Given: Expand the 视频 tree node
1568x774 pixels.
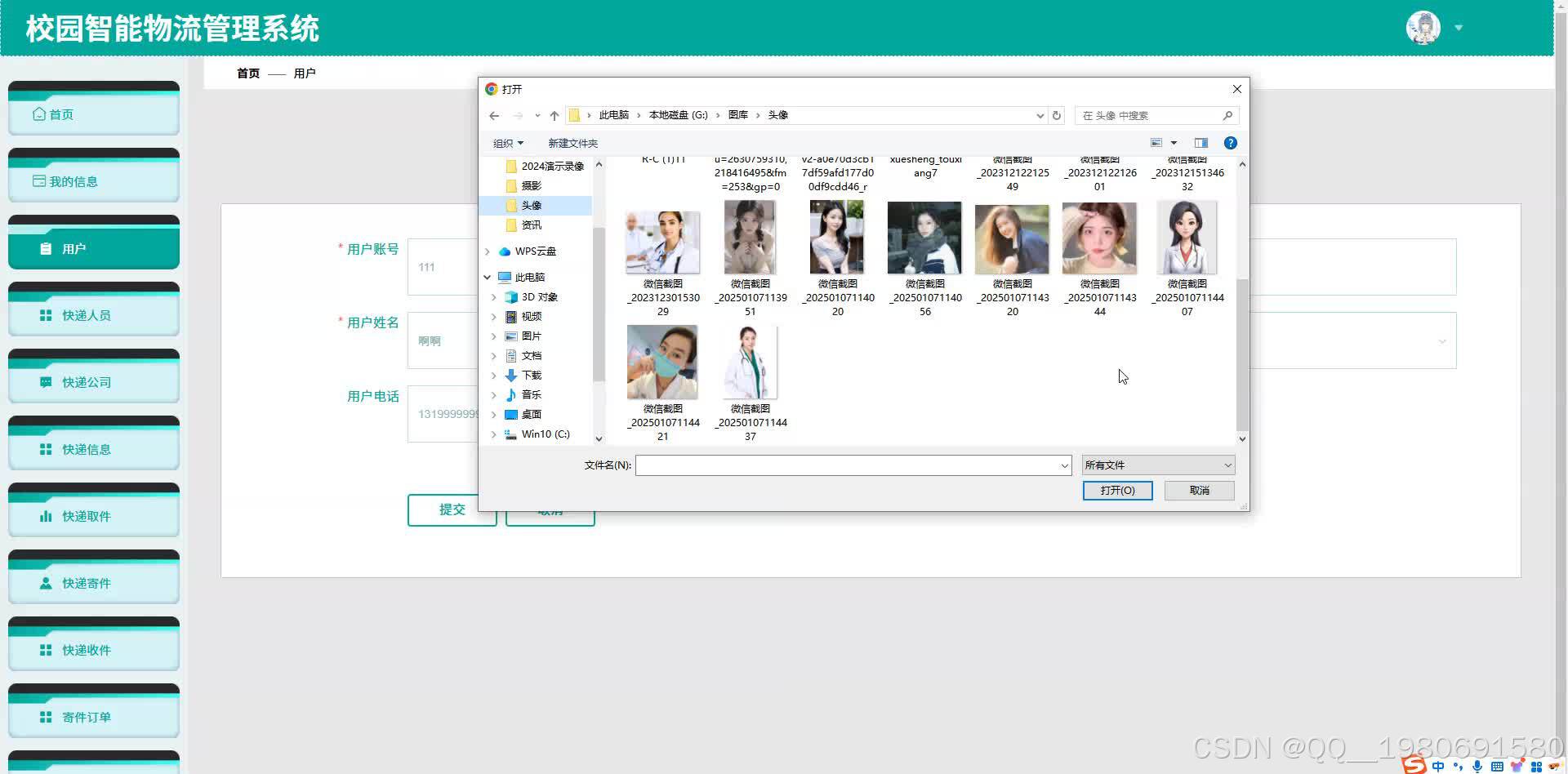Looking at the screenshot, I should click(493, 317).
